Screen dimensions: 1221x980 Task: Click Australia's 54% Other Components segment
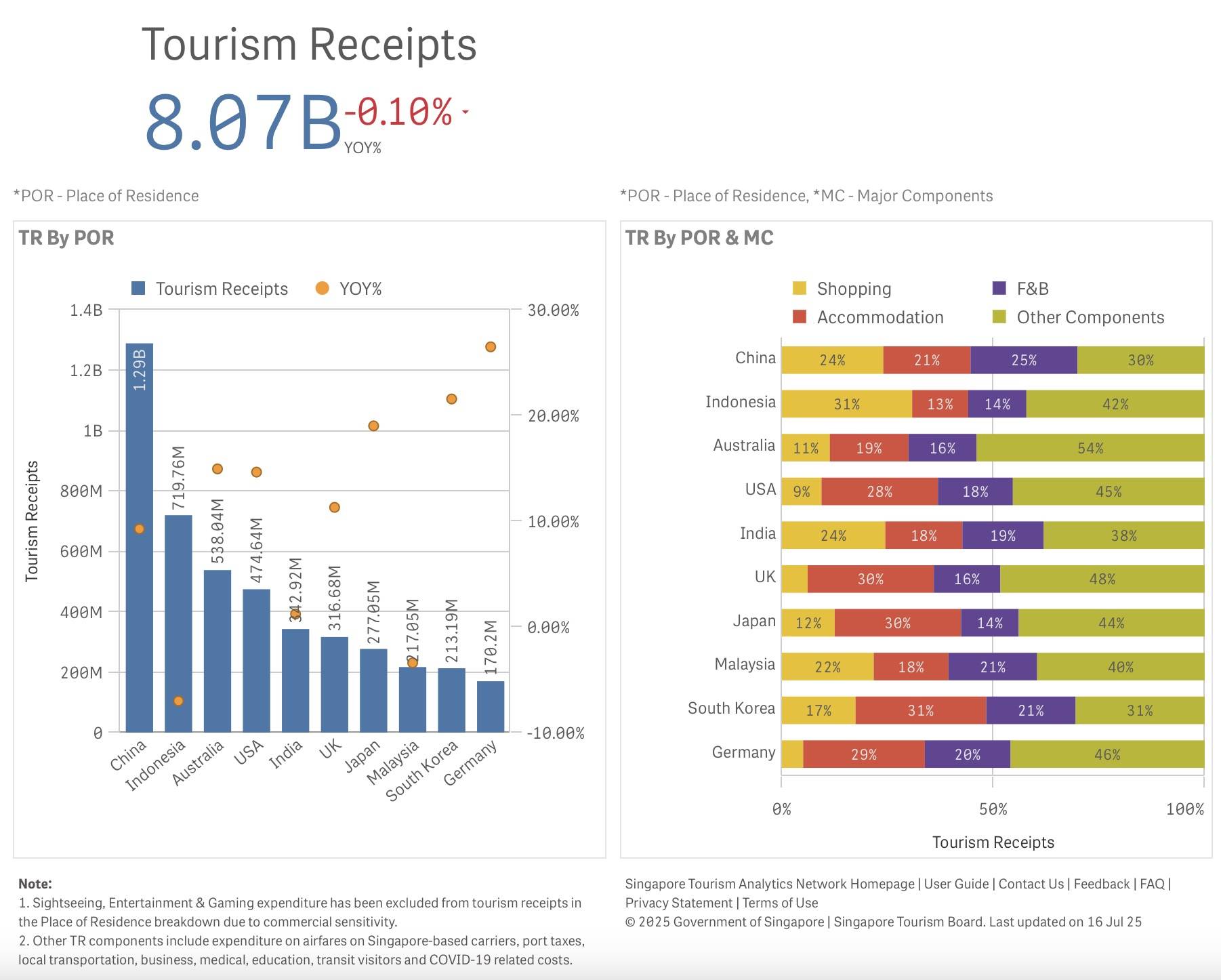pos(1090,448)
